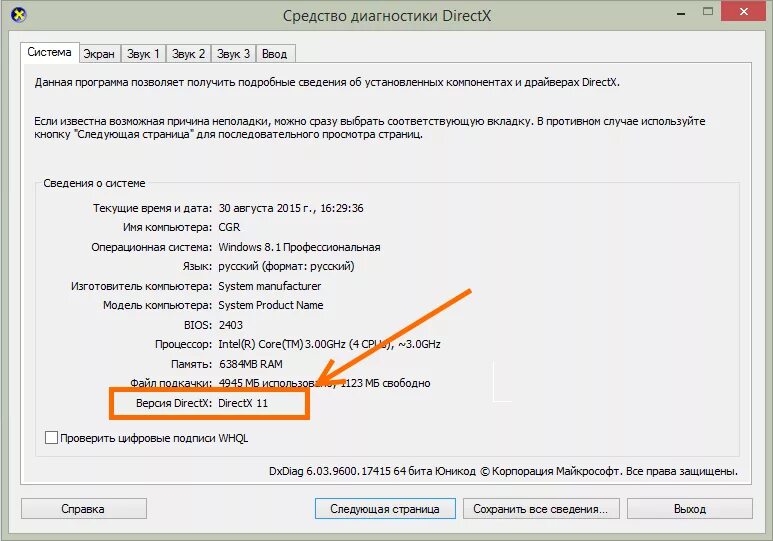Image resolution: width=773 pixels, height=541 pixels.
Task: Click the Модель компьютера label
Action: pyautogui.click(x=157, y=305)
